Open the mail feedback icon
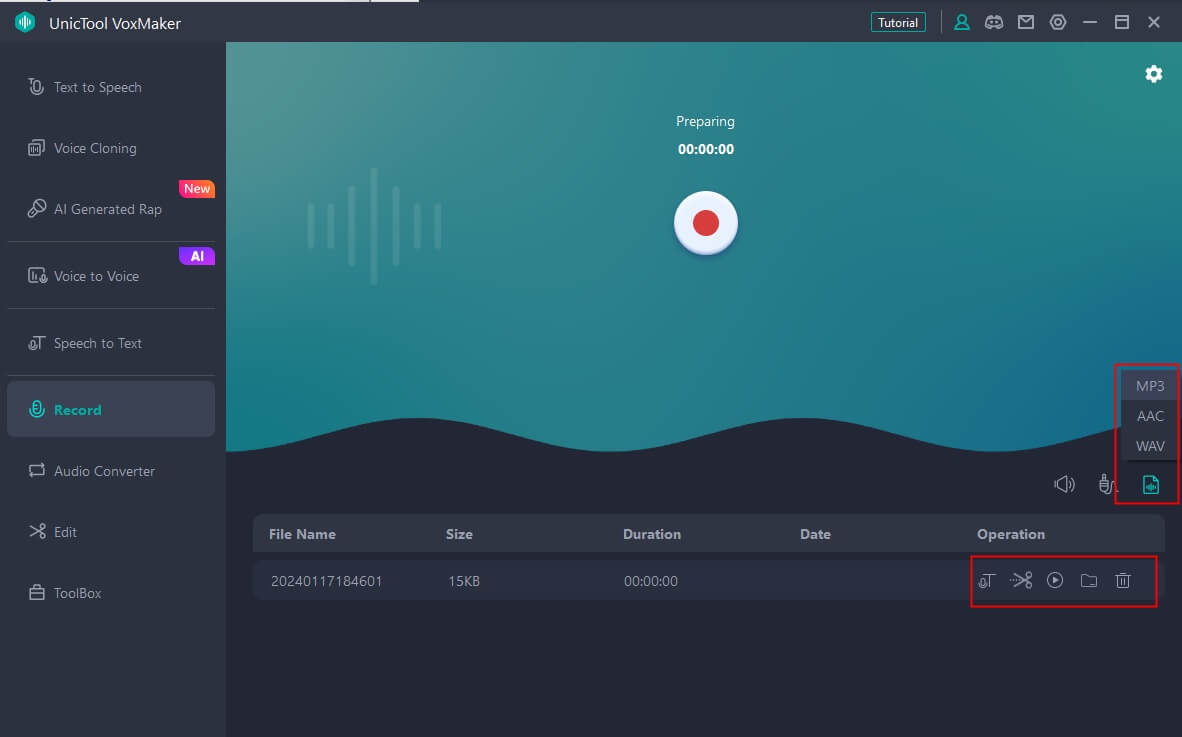 [1026, 23]
